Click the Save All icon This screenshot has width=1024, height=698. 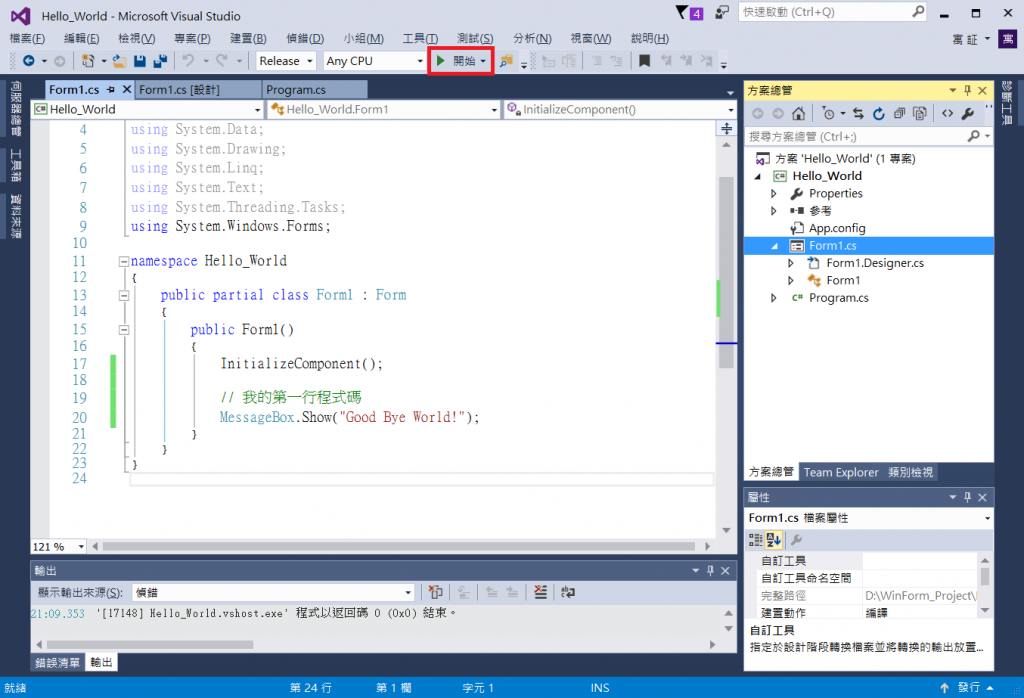tap(160, 61)
